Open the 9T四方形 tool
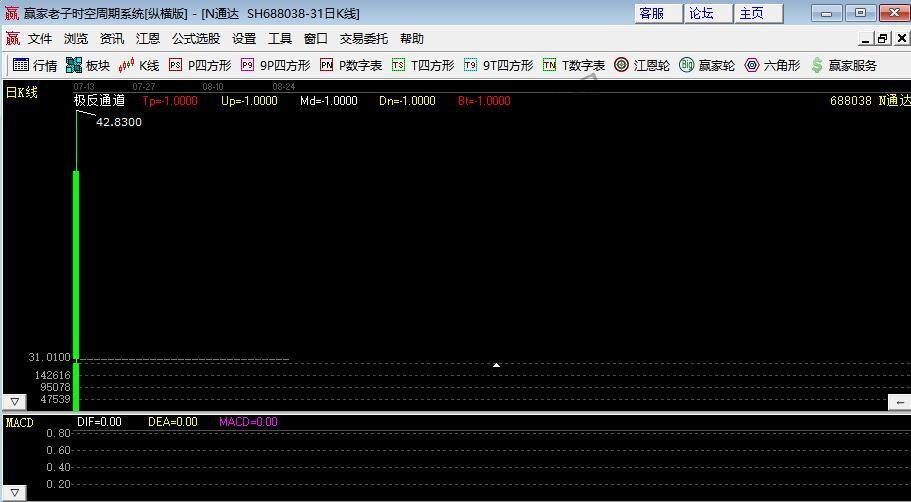The width and height of the screenshot is (911, 502). point(498,65)
